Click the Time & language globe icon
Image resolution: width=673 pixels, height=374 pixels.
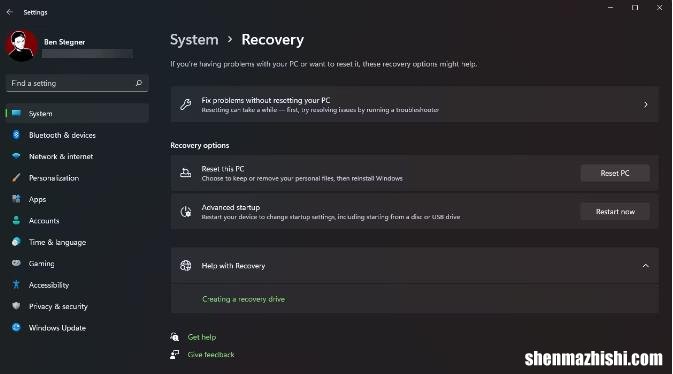tap(16, 242)
